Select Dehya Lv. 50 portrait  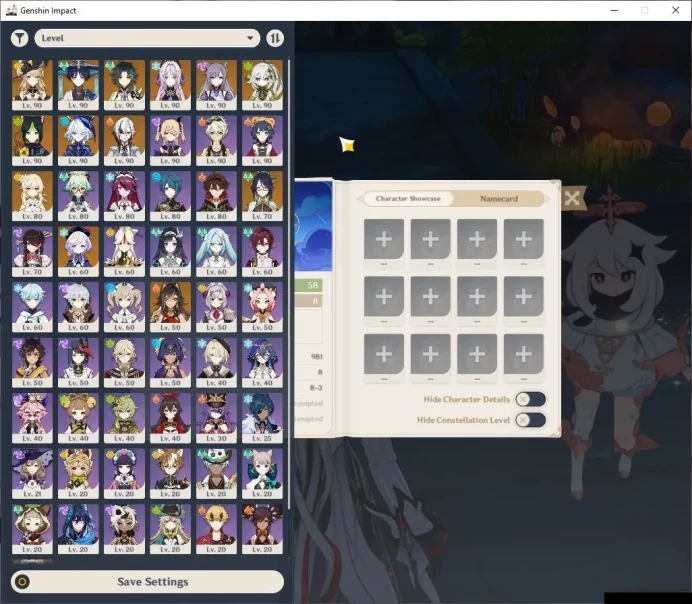(x=170, y=308)
